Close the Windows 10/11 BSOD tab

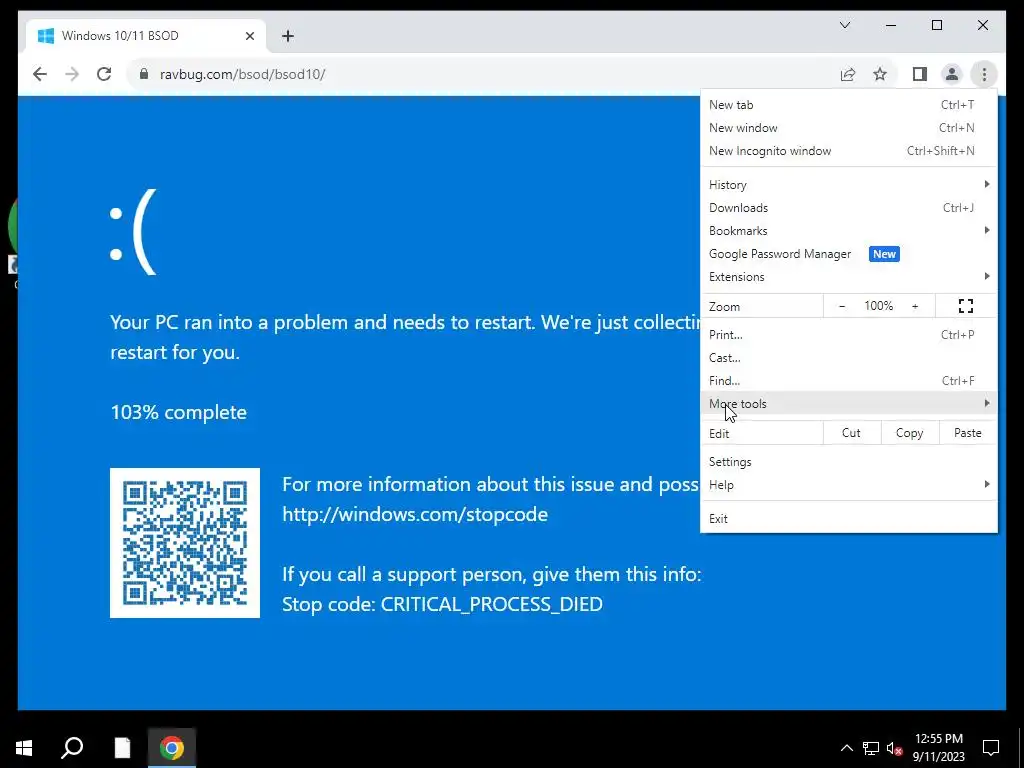(x=249, y=36)
